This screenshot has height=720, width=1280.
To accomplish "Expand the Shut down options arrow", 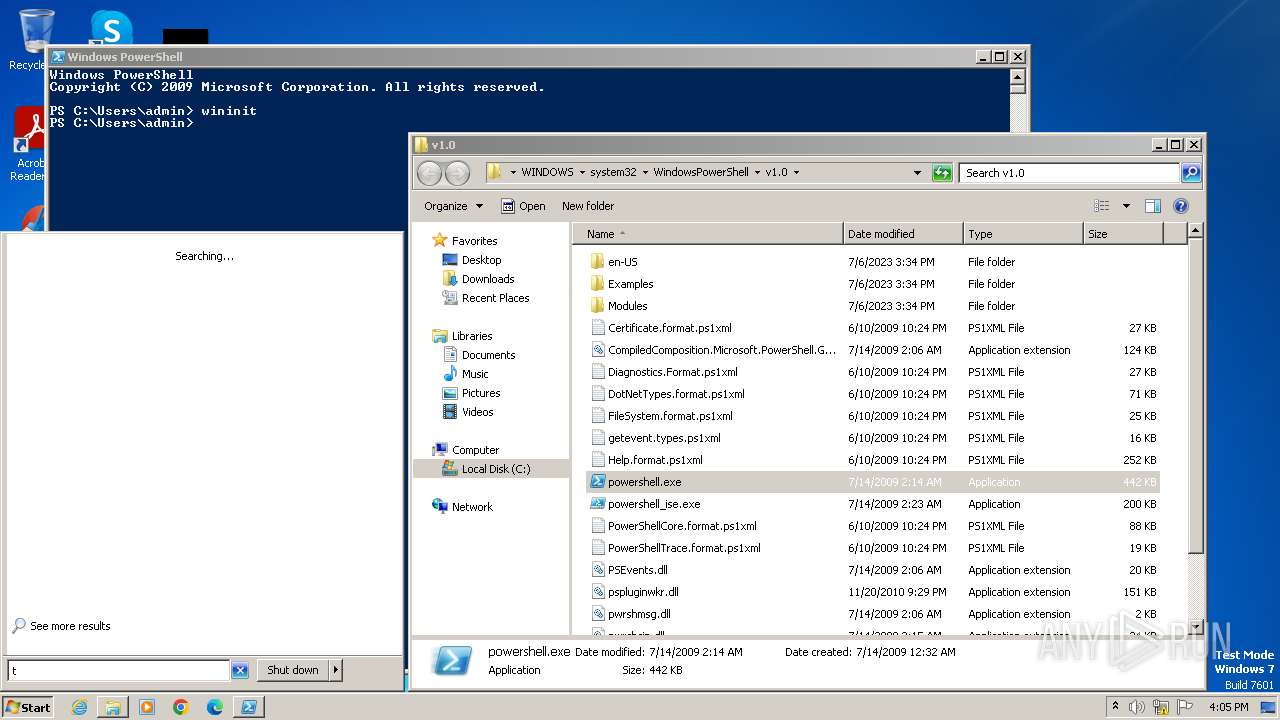I will [x=336, y=670].
